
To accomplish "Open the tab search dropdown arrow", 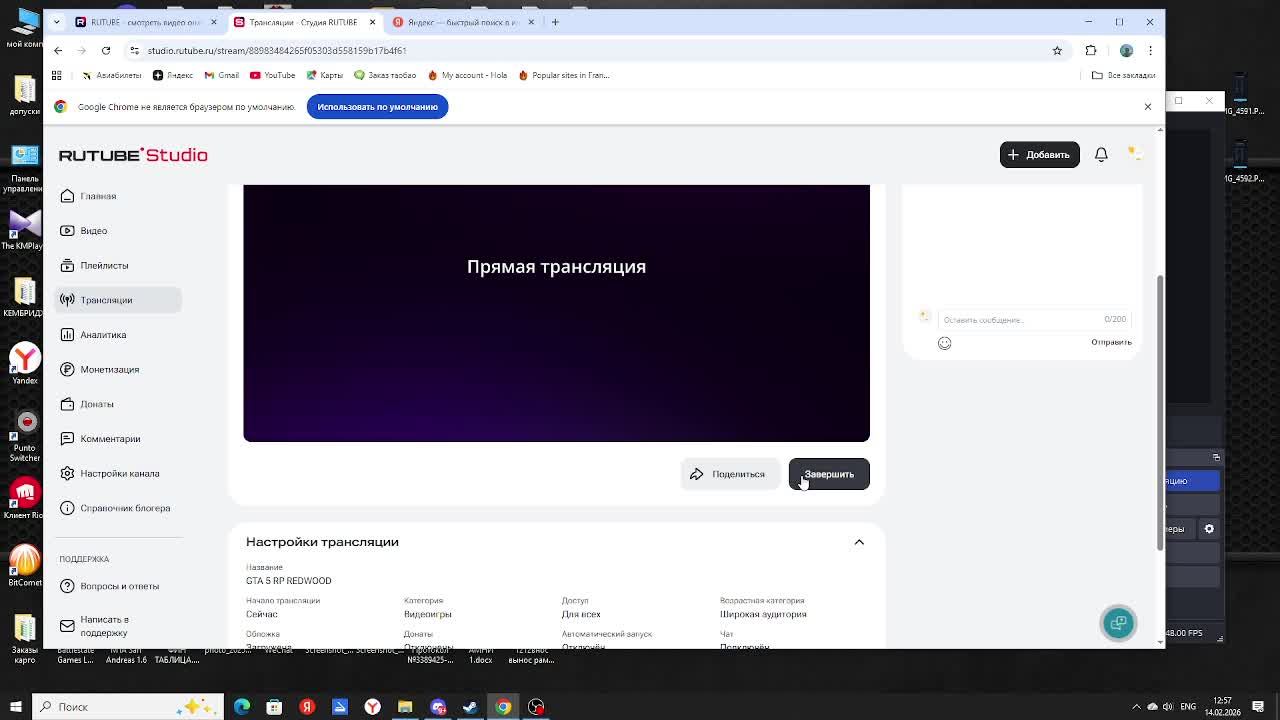I will [x=55, y=22].
